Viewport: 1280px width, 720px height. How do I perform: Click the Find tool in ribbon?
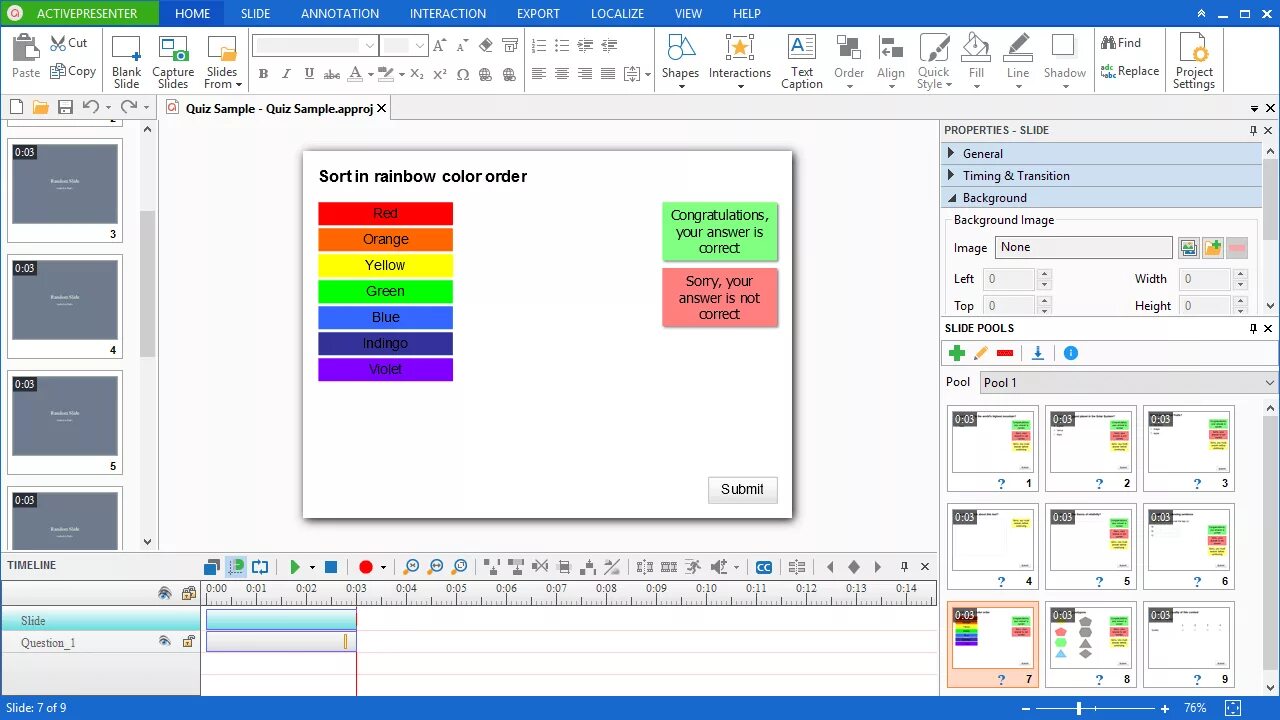1121,43
